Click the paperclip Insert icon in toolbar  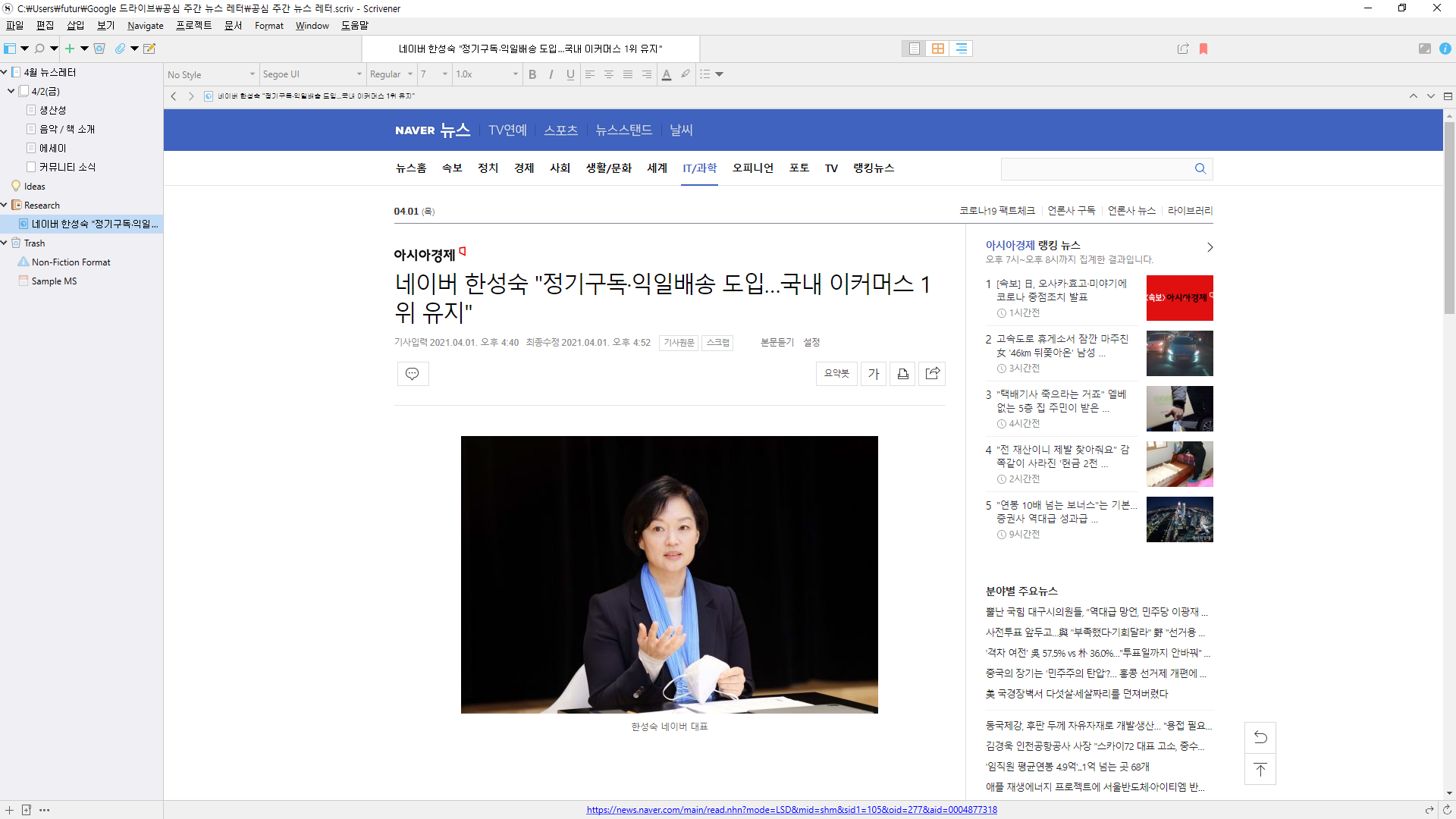tap(120, 49)
